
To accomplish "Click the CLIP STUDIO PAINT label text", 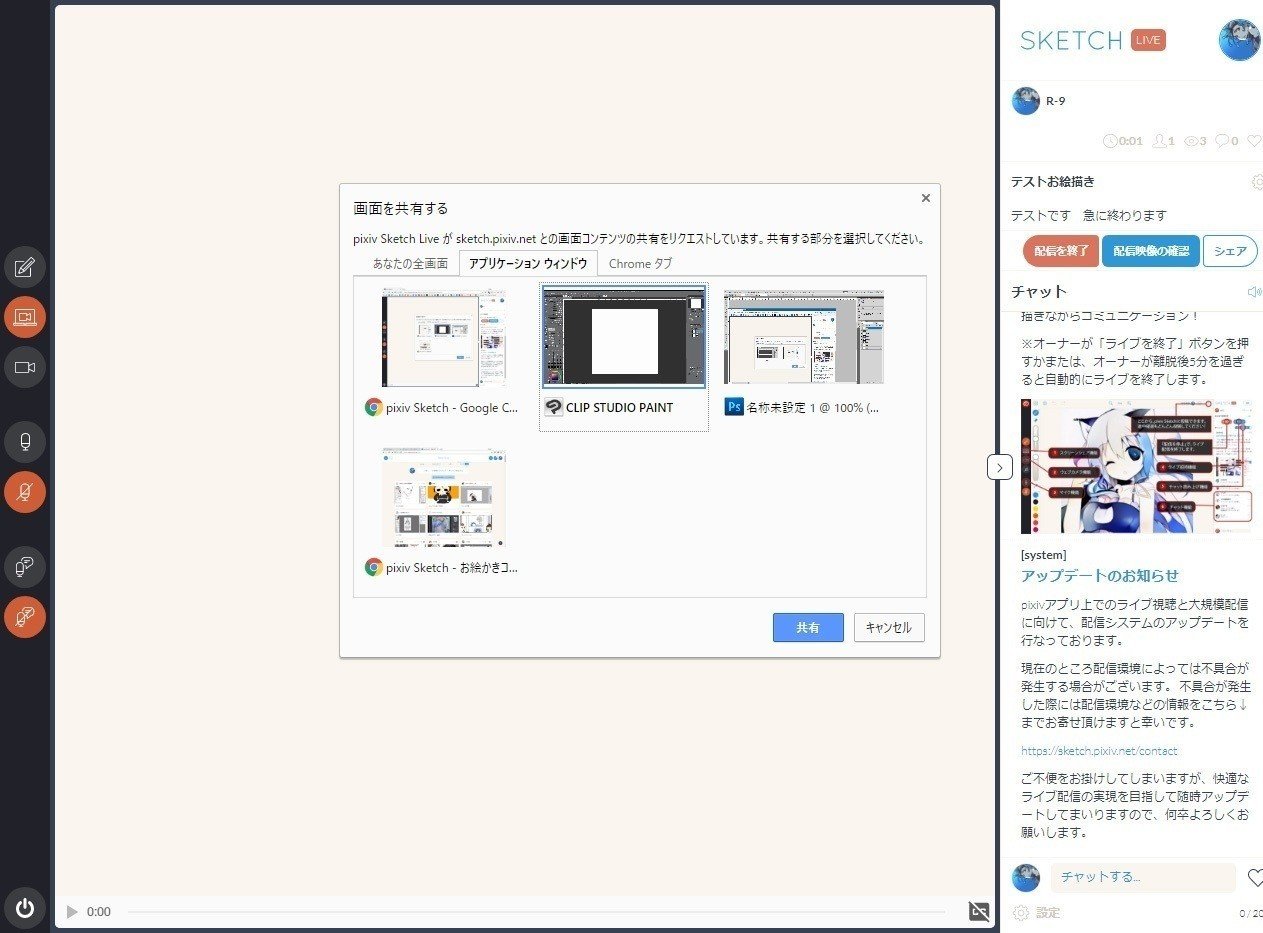I will pyautogui.click(x=619, y=408).
